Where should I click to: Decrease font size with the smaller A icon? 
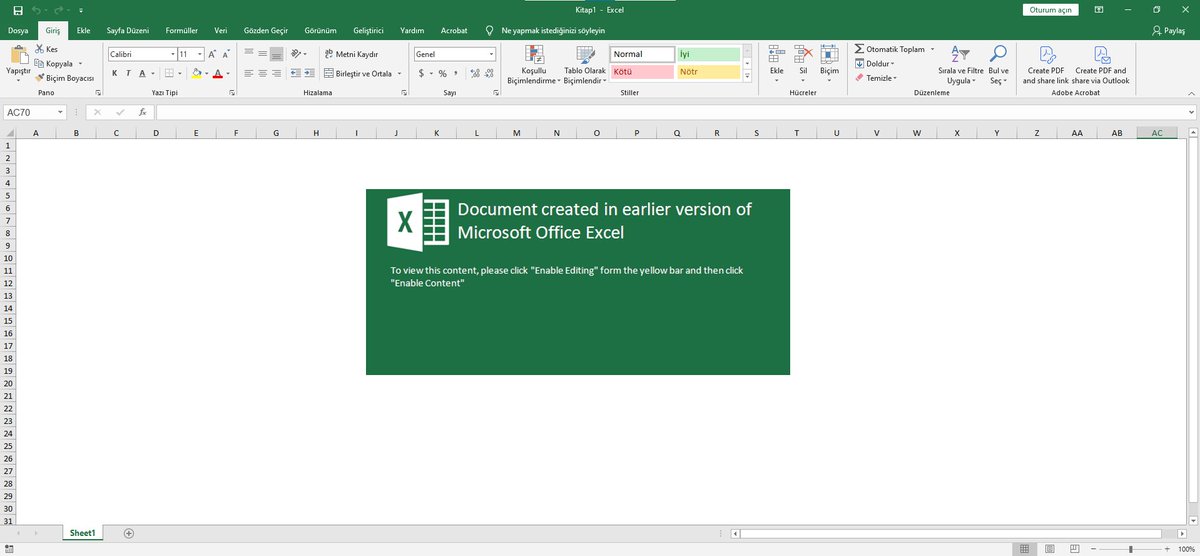pyautogui.click(x=227, y=54)
